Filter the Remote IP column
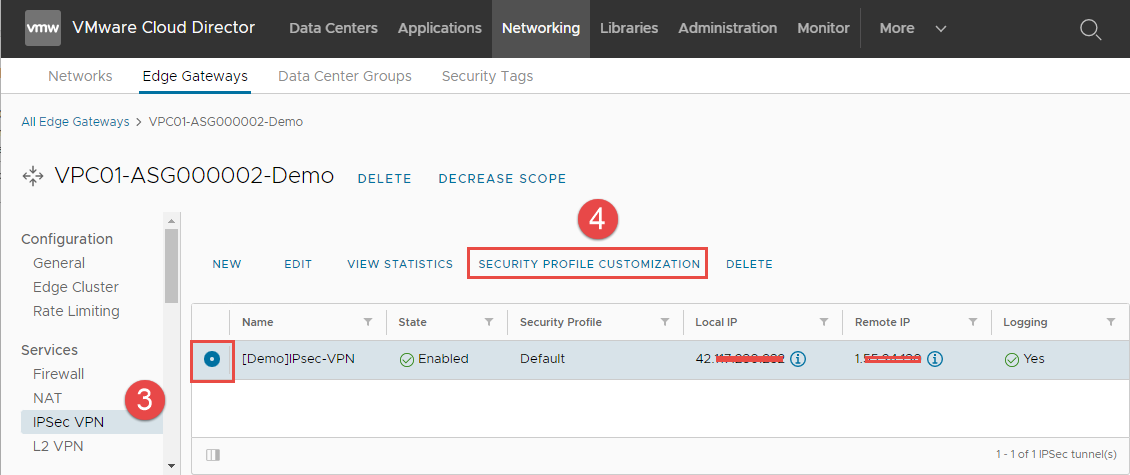 pyautogui.click(x=972, y=322)
